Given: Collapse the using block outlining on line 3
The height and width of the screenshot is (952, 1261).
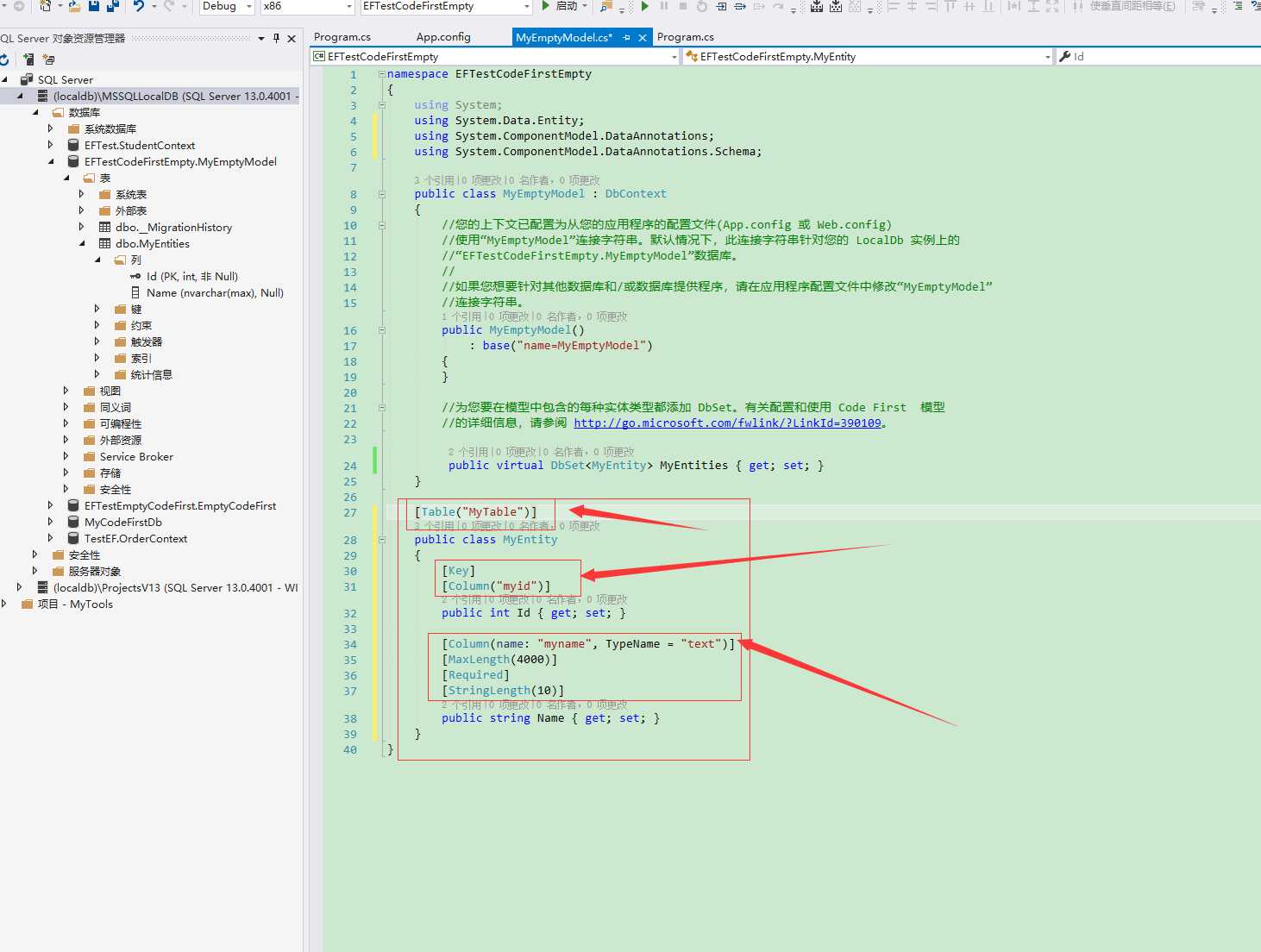Looking at the screenshot, I should [381, 105].
